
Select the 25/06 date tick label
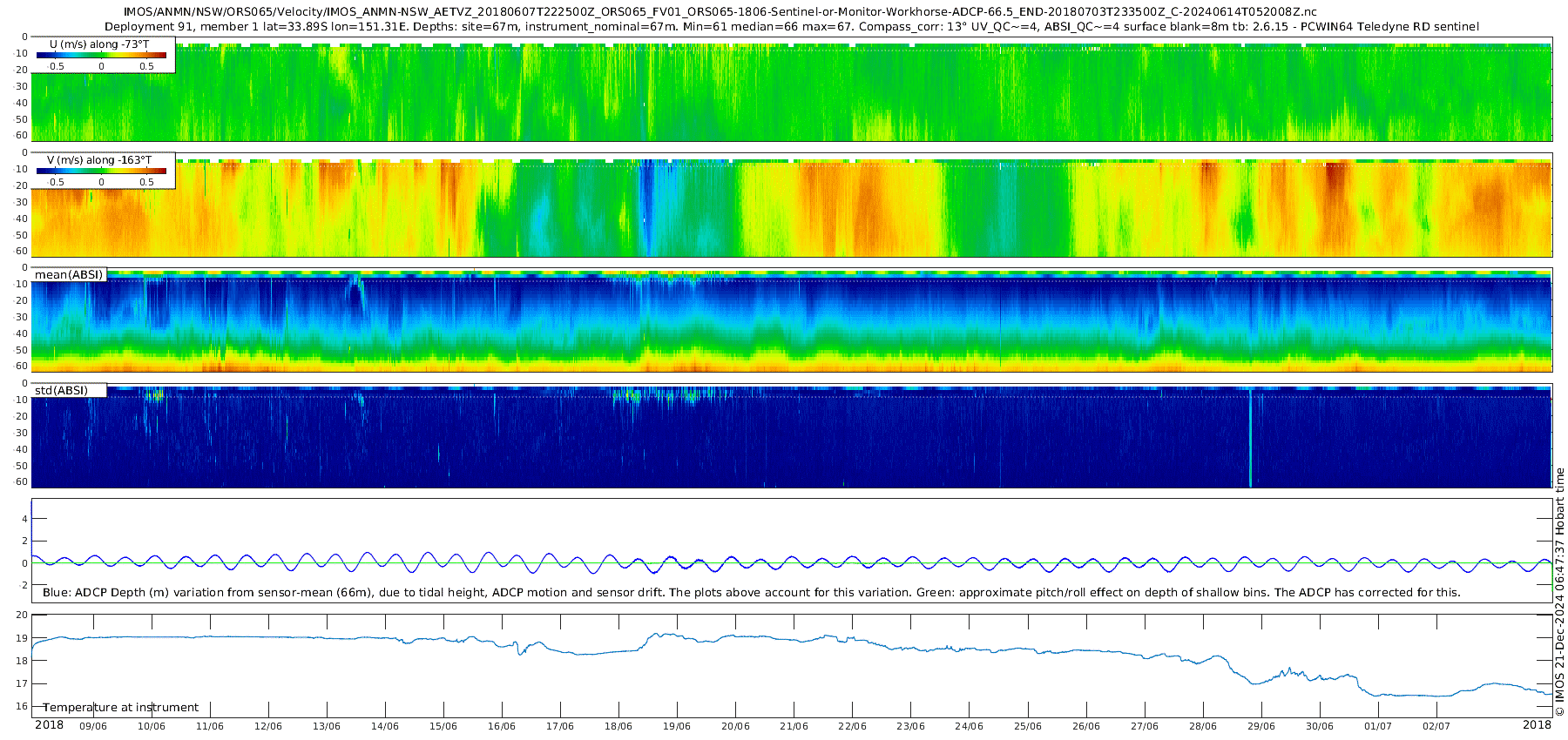pos(1028,726)
